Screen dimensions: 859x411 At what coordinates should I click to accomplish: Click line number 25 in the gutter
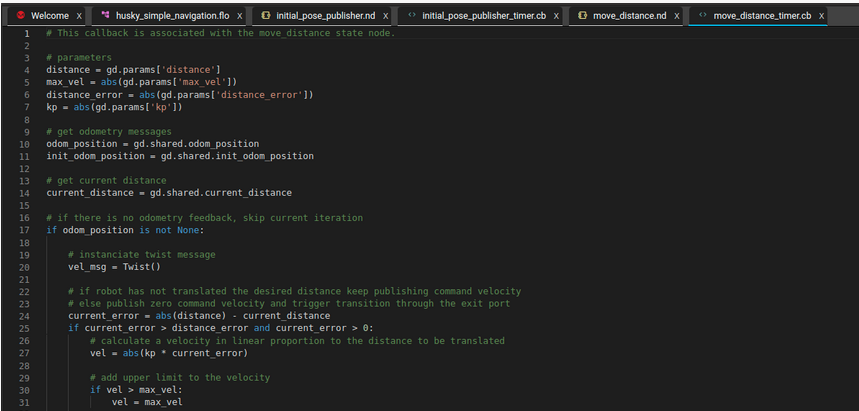pyautogui.click(x=24, y=328)
